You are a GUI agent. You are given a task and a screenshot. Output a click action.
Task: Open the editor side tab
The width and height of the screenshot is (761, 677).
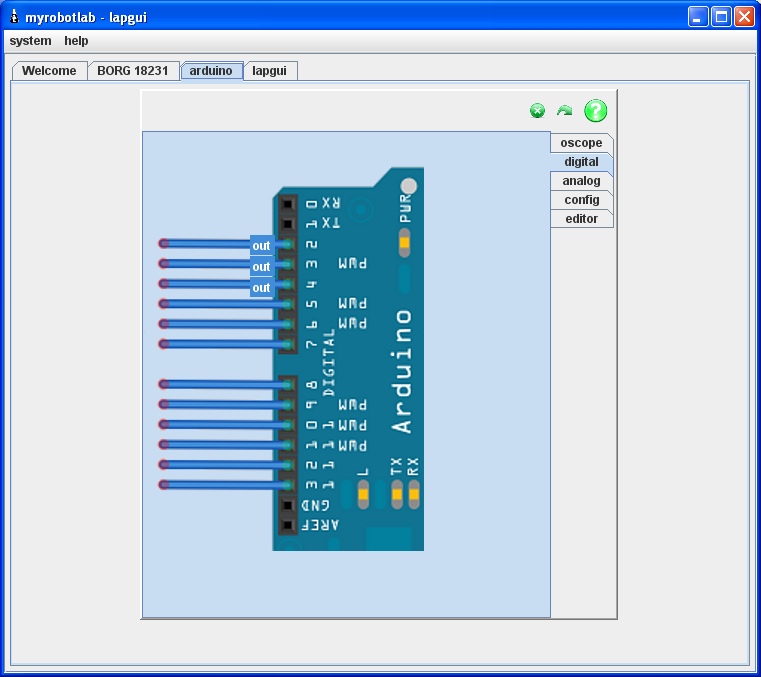point(581,218)
